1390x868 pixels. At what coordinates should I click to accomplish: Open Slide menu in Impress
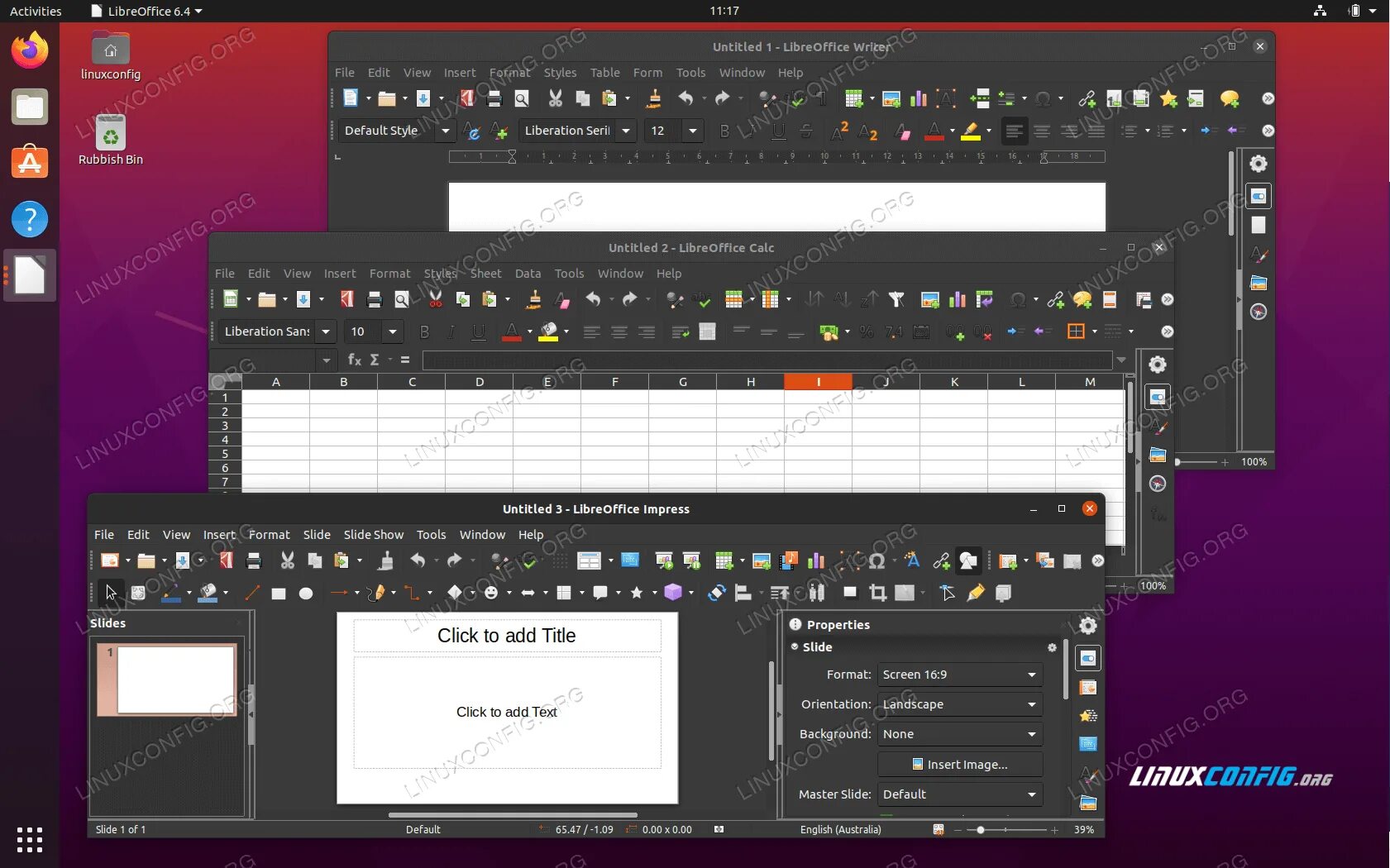317,535
